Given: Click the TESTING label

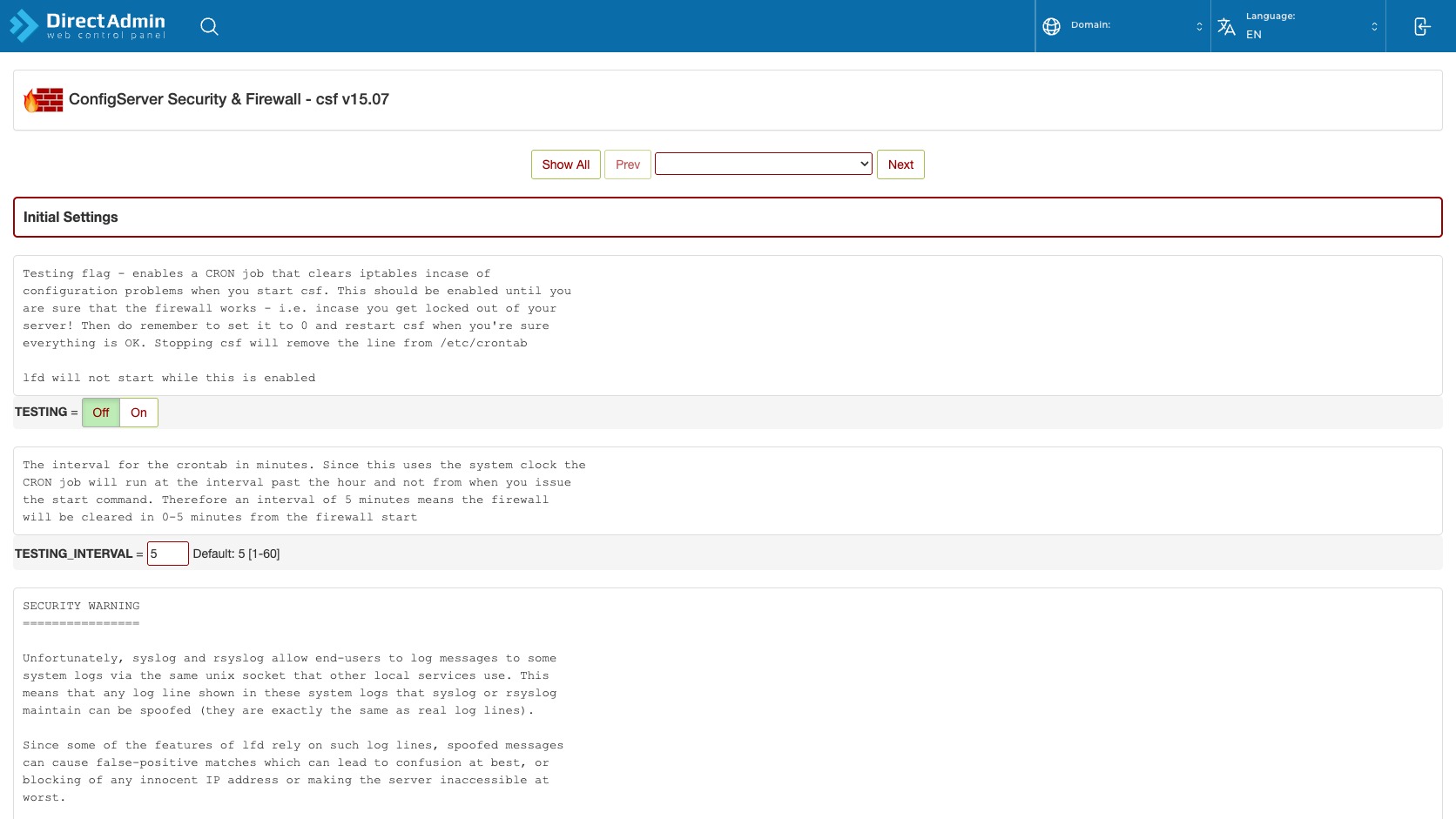Looking at the screenshot, I should tap(41, 412).
